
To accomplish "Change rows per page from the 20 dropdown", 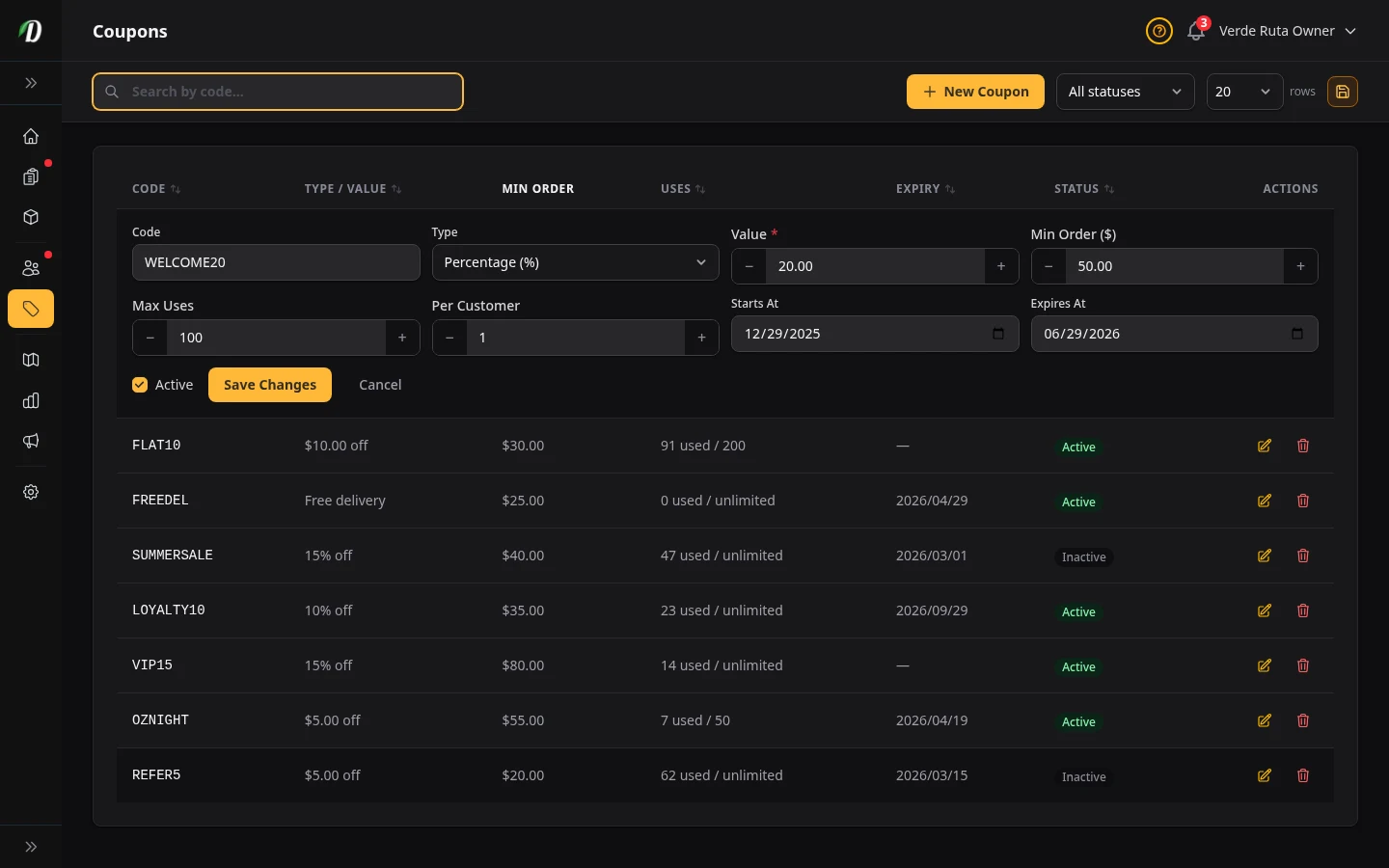I will 1244,92.
